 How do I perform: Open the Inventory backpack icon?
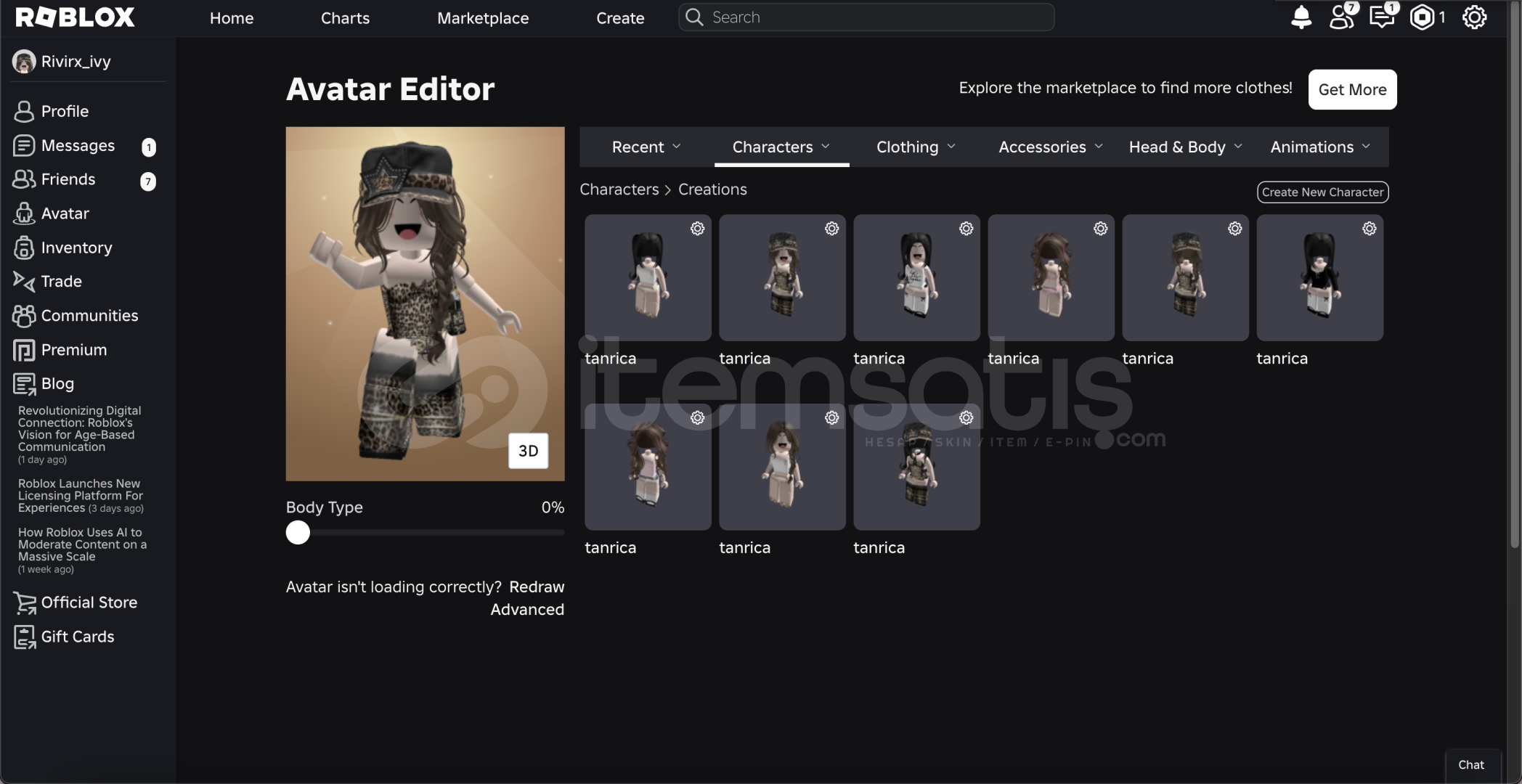[x=24, y=248]
